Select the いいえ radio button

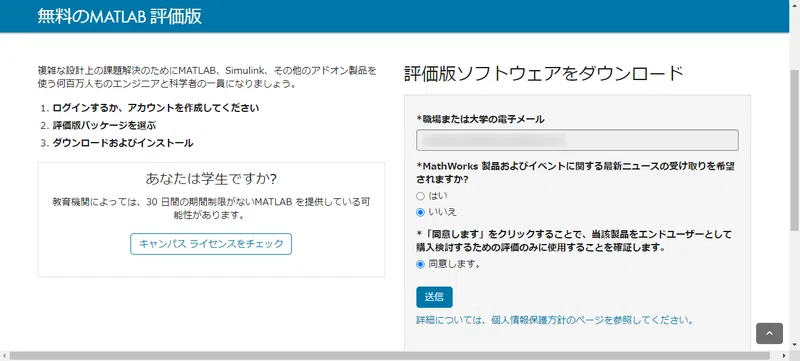click(420, 212)
